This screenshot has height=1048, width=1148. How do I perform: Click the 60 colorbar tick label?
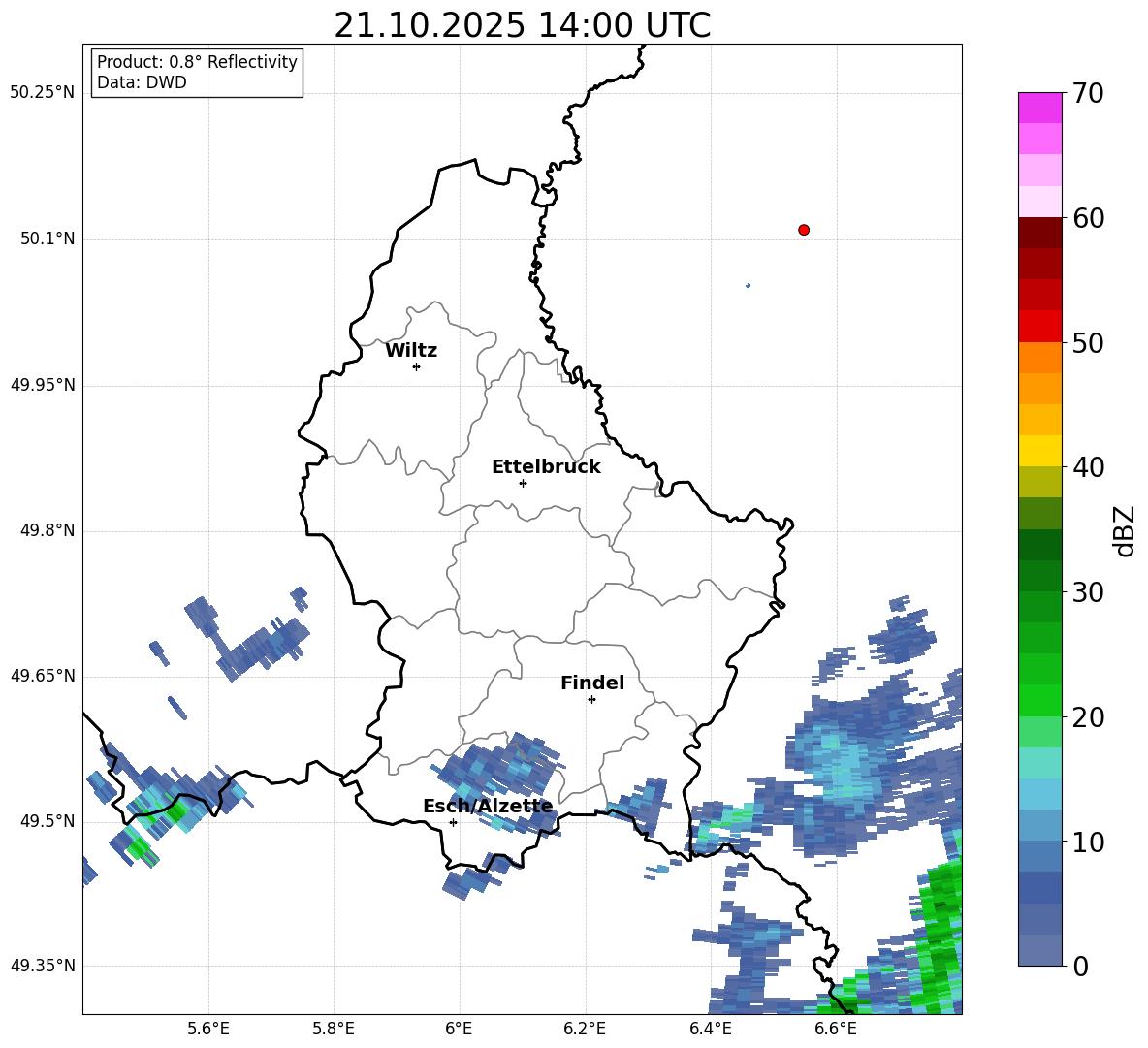(1088, 218)
